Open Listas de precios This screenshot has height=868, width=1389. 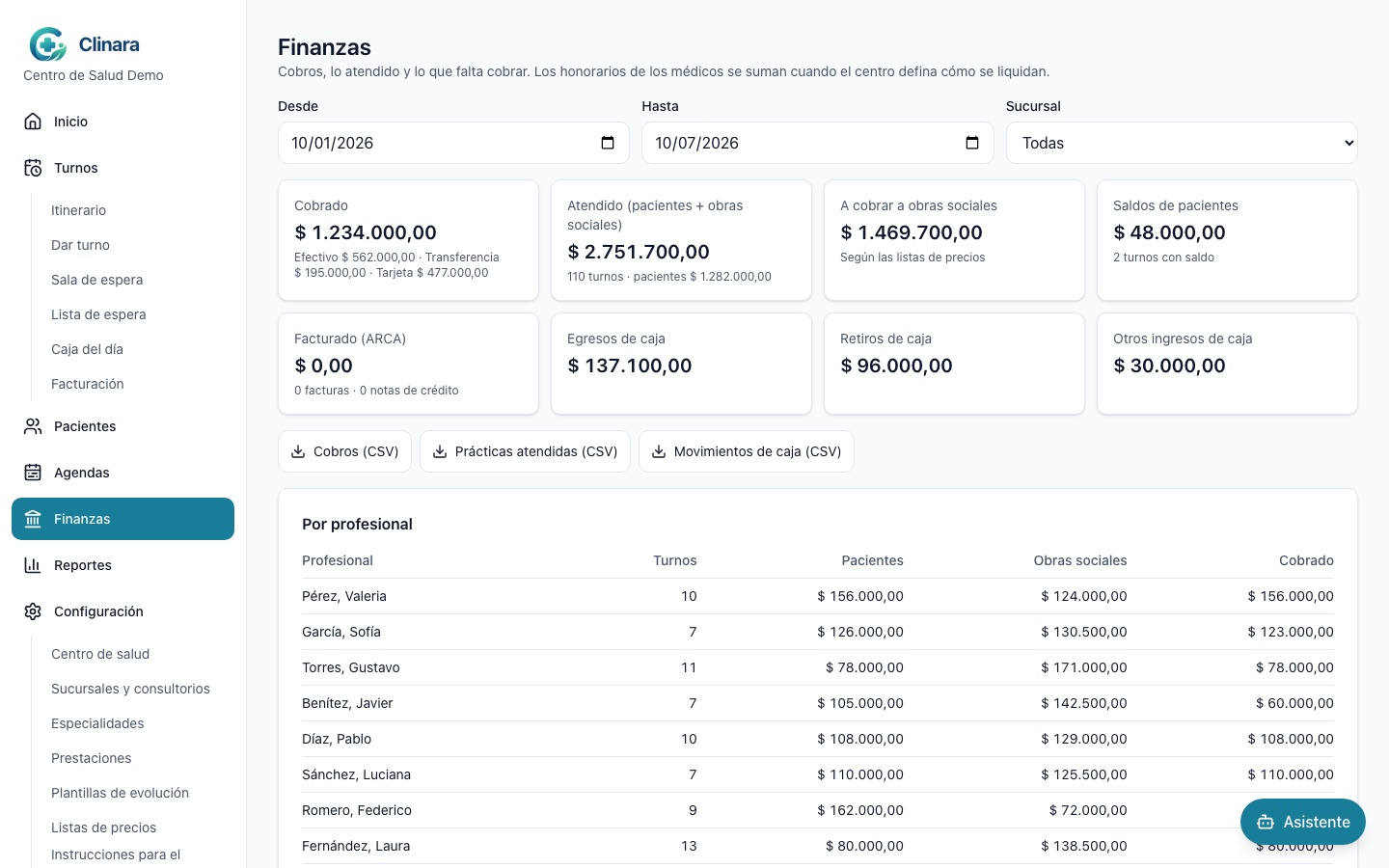point(104,827)
